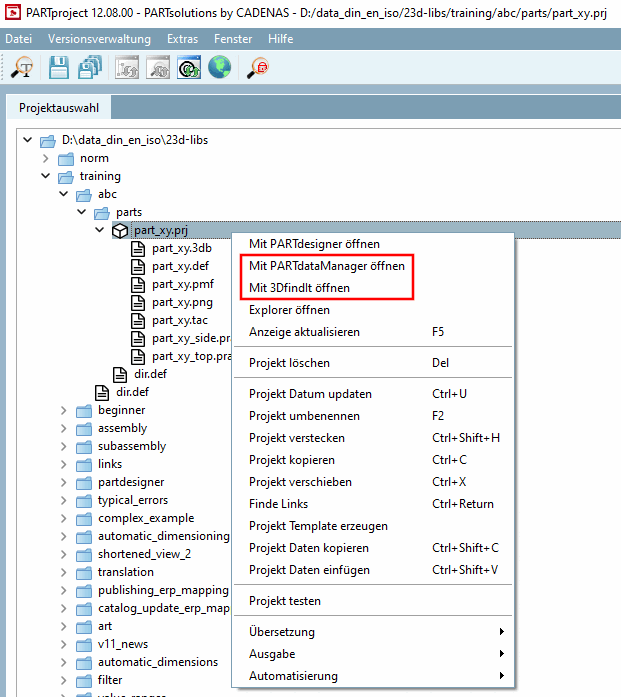Click the file icon beside part_xy.png
Screen dimensions: 621x697
coord(138,302)
